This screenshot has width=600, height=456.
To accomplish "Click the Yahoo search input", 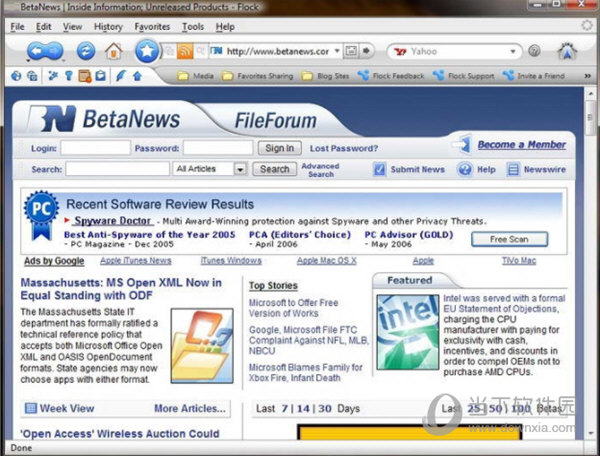I will tap(459, 52).
